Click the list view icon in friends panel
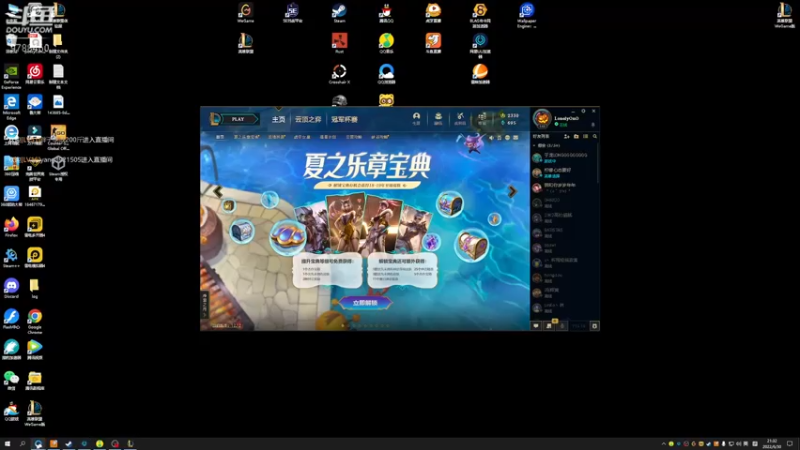This screenshot has height=450, width=800. point(585,137)
